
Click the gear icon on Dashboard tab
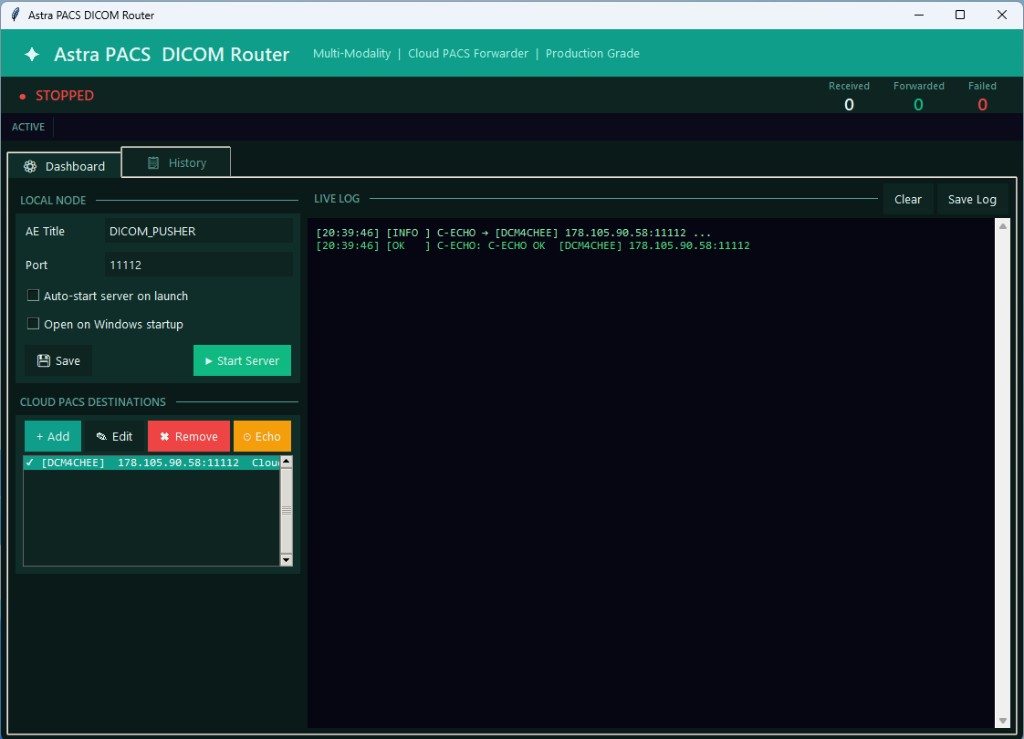coord(30,166)
